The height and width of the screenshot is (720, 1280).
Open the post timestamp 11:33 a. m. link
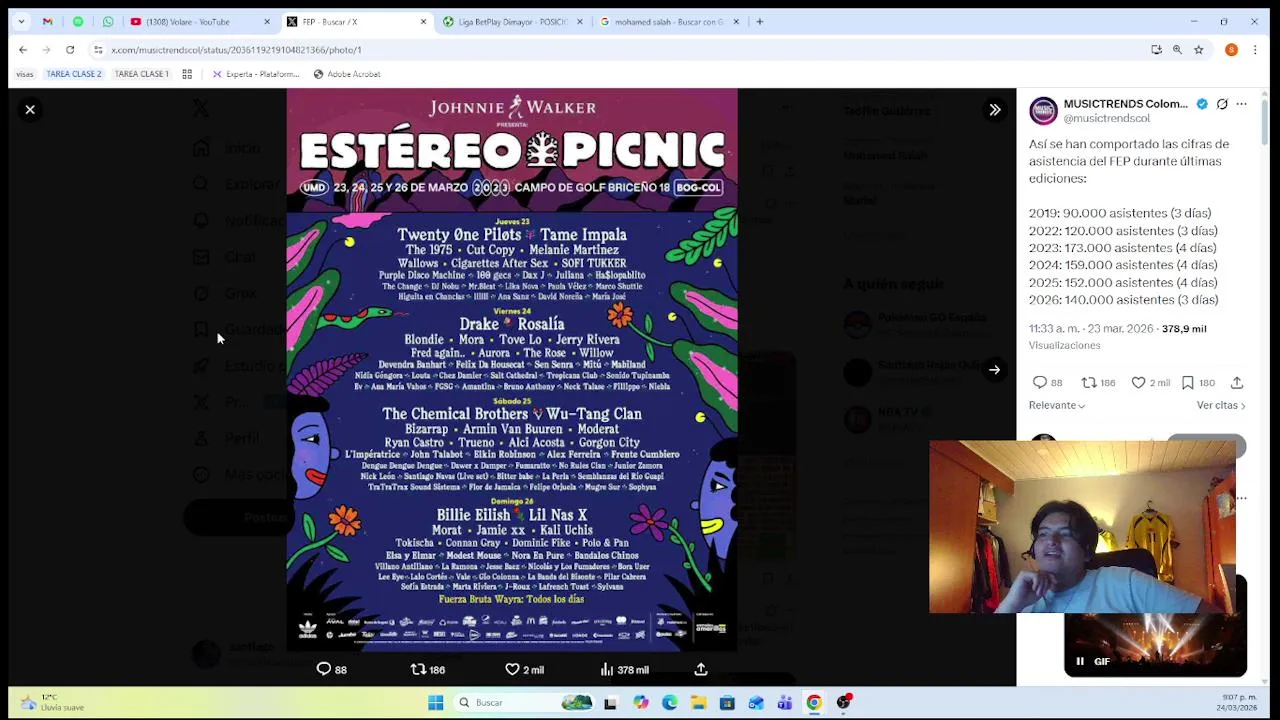coord(1091,328)
